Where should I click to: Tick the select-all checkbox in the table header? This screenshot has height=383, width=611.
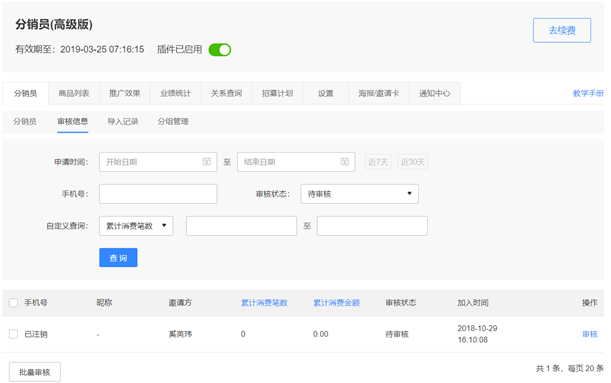(x=14, y=303)
